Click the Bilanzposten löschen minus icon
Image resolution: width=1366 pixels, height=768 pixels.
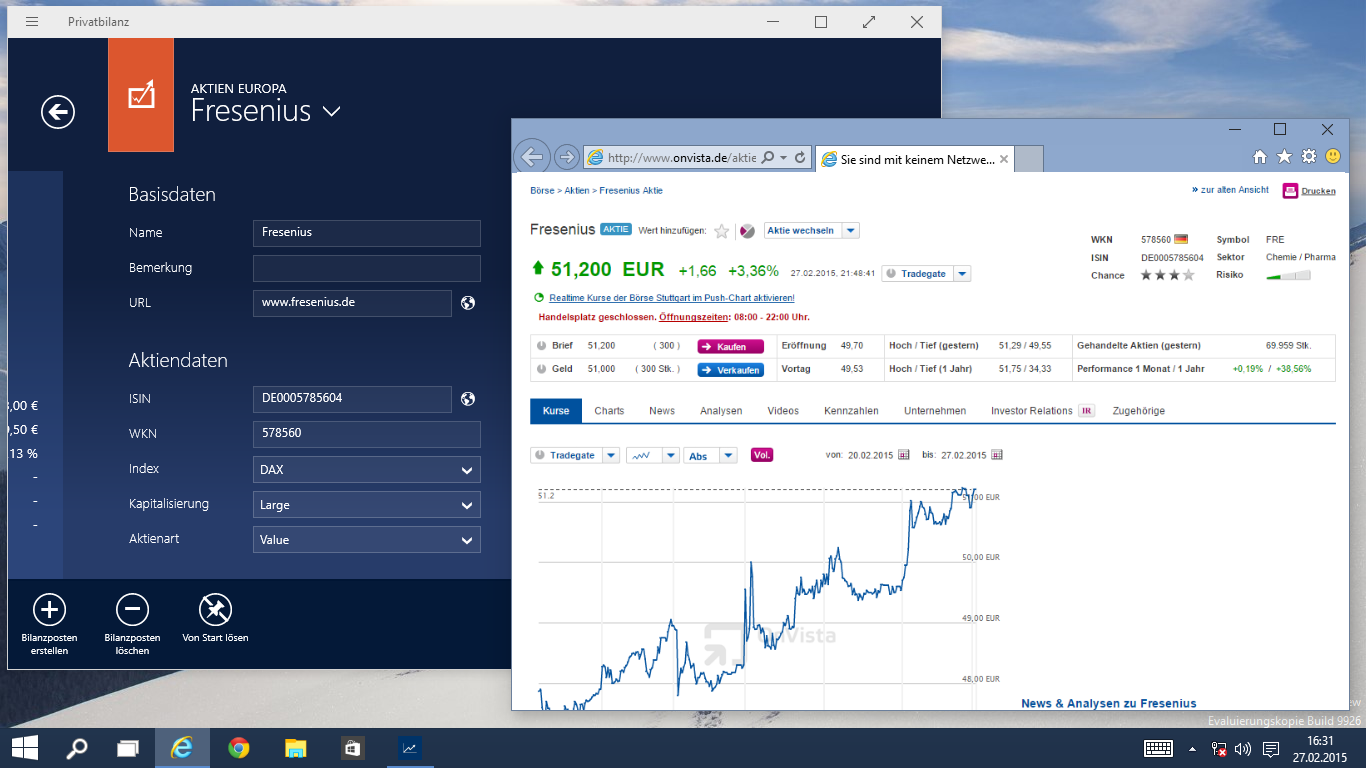[x=132, y=609]
